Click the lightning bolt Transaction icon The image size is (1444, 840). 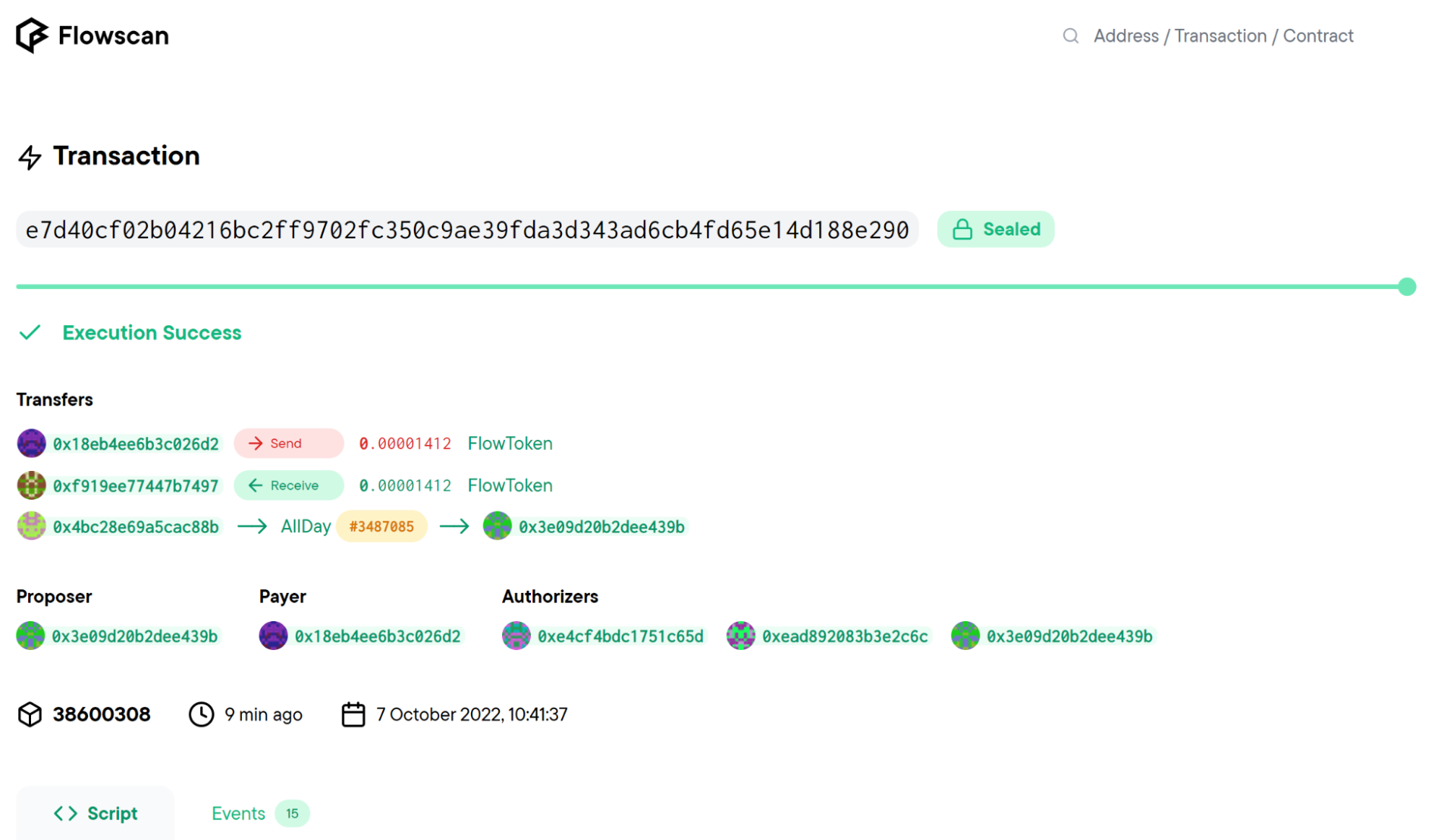pyautogui.click(x=30, y=157)
